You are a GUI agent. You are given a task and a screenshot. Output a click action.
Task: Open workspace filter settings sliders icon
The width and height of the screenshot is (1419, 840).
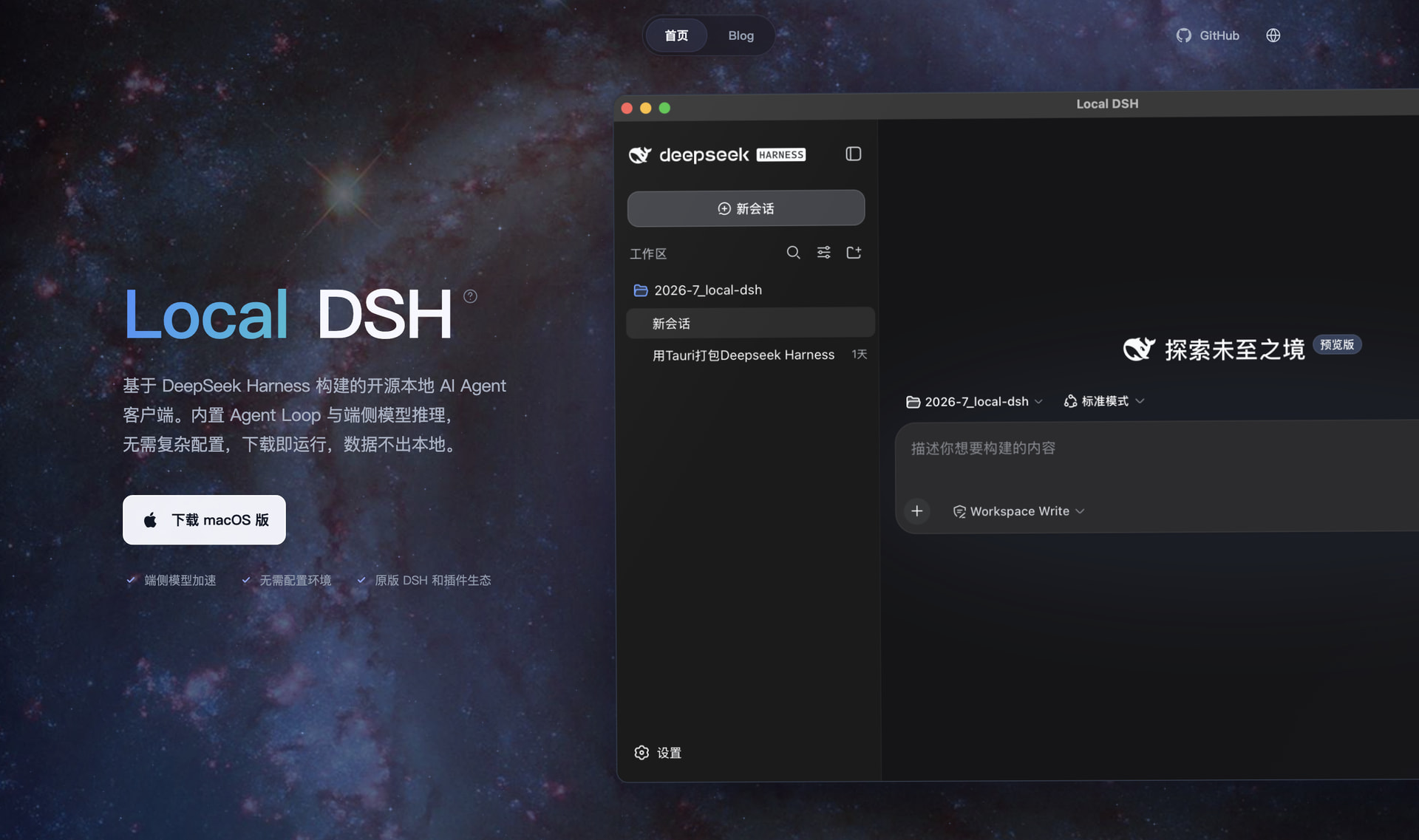(823, 253)
